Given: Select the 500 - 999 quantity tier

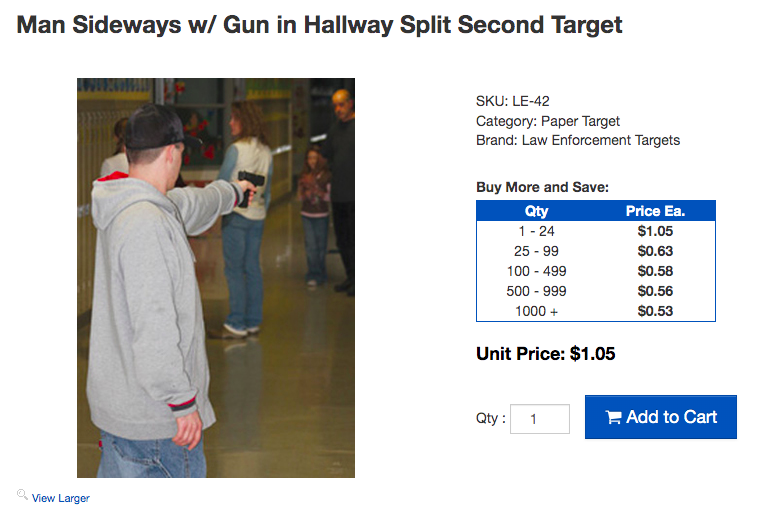Looking at the screenshot, I should [536, 291].
